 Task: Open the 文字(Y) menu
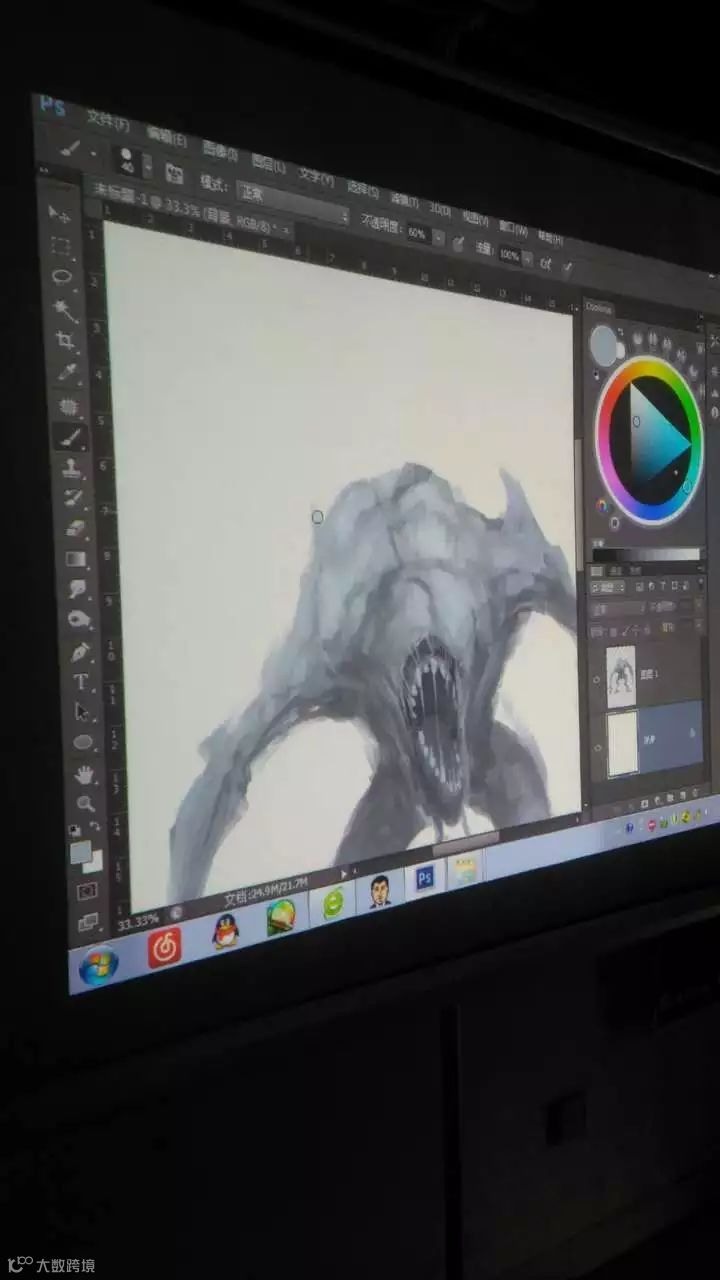point(316,176)
